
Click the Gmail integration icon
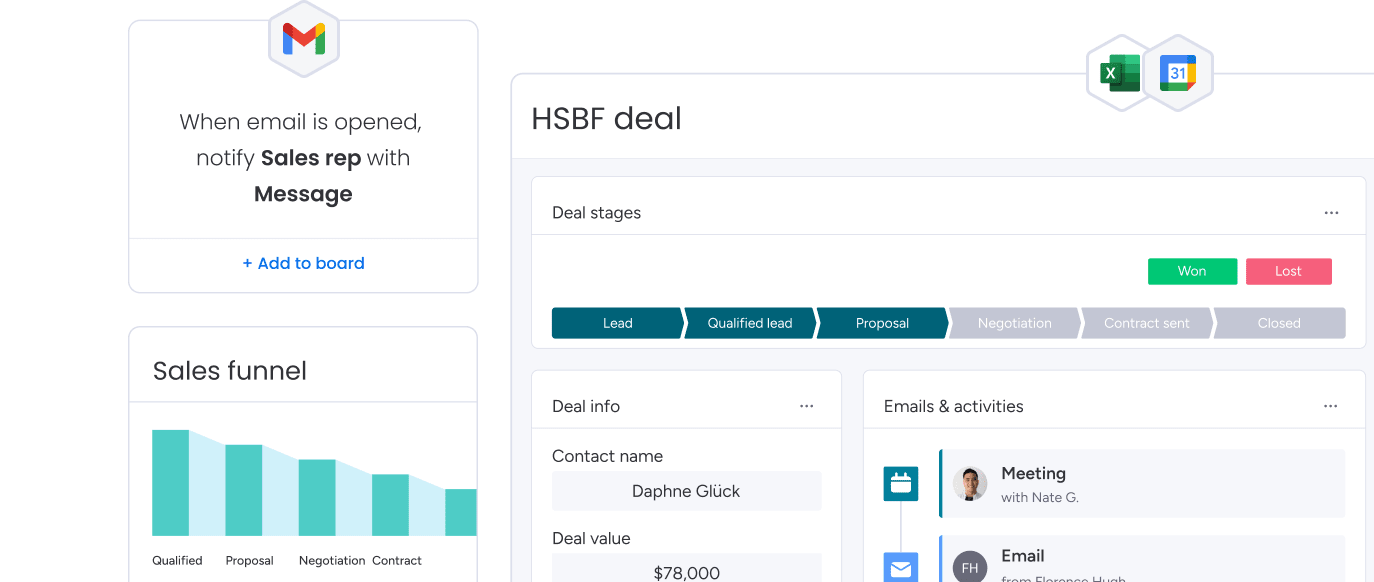[x=304, y=40]
